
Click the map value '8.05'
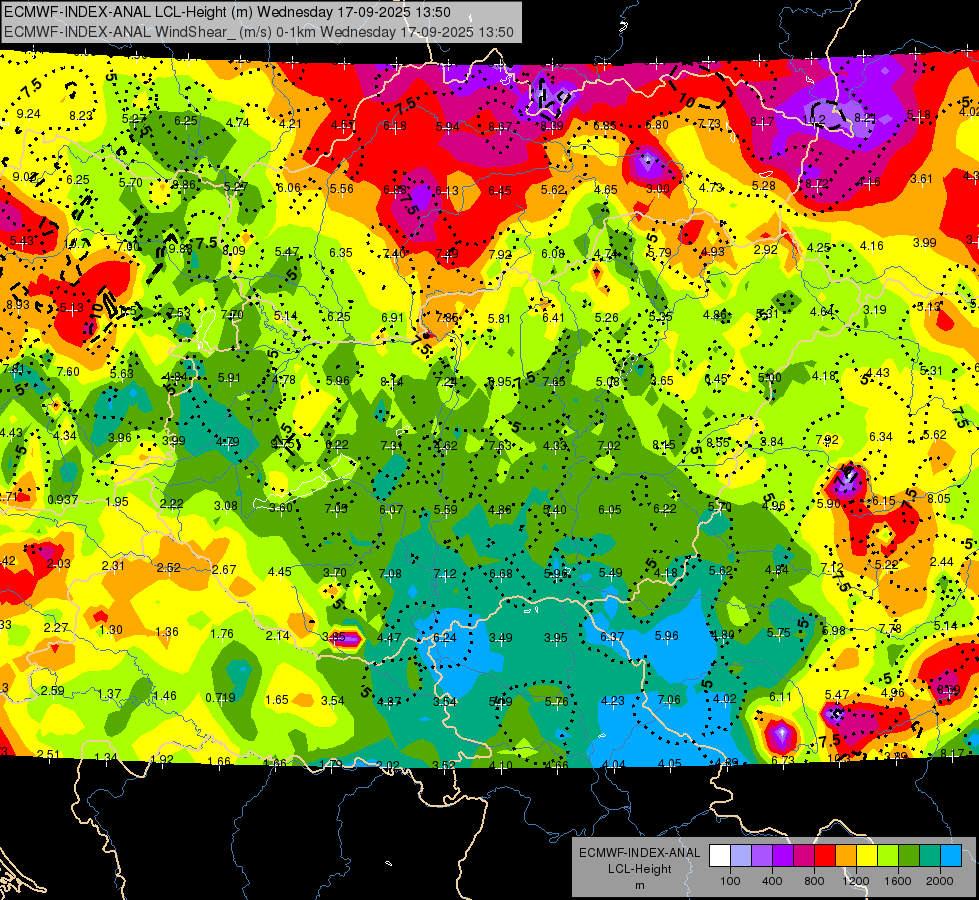938,498
